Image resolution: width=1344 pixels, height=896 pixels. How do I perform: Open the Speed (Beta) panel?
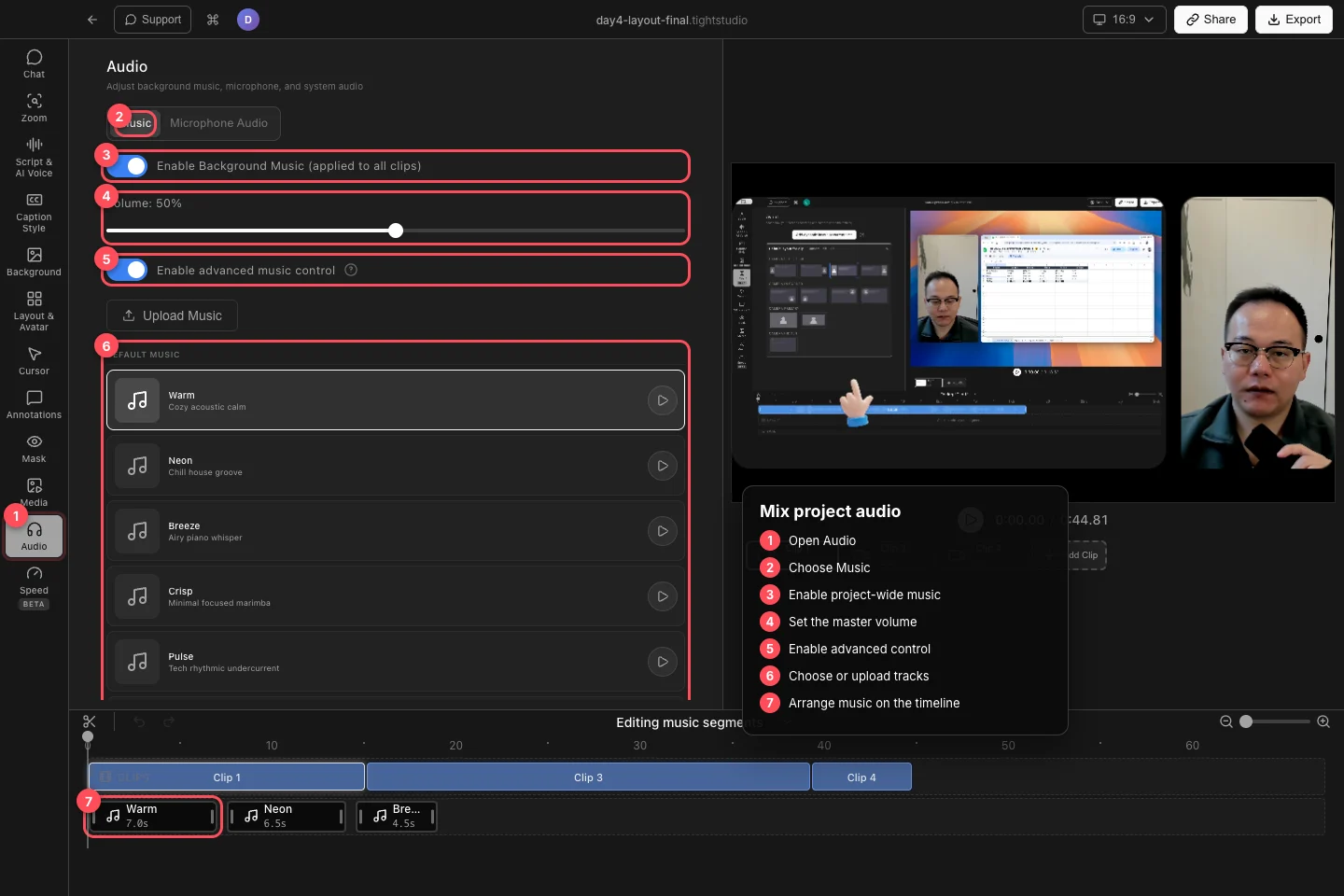pyautogui.click(x=35, y=586)
